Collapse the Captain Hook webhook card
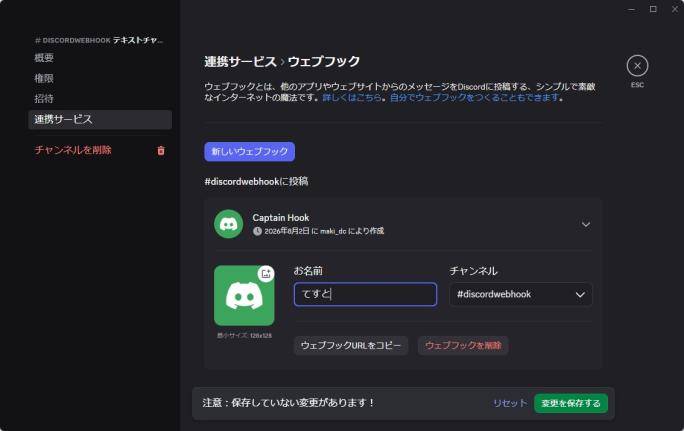 pyautogui.click(x=586, y=224)
